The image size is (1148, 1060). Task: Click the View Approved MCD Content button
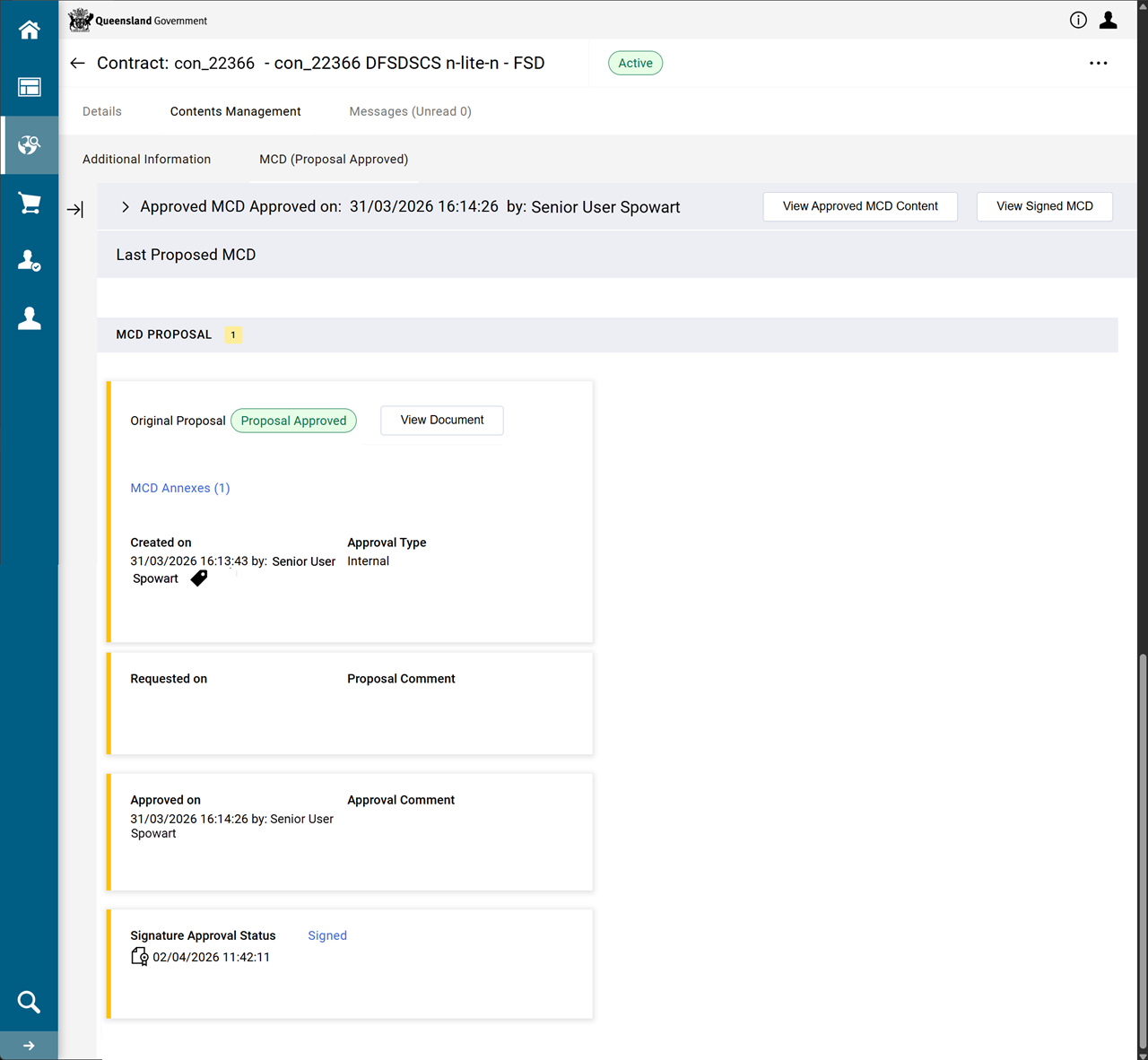tap(859, 206)
